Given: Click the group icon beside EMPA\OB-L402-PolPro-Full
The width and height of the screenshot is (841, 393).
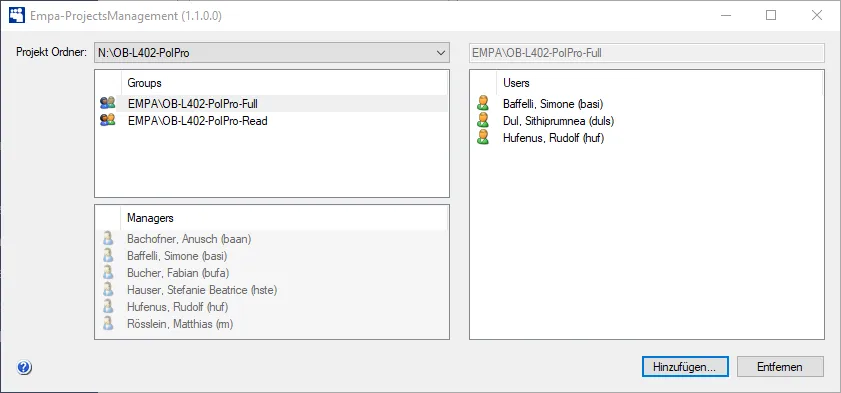Looking at the screenshot, I should tap(108, 103).
